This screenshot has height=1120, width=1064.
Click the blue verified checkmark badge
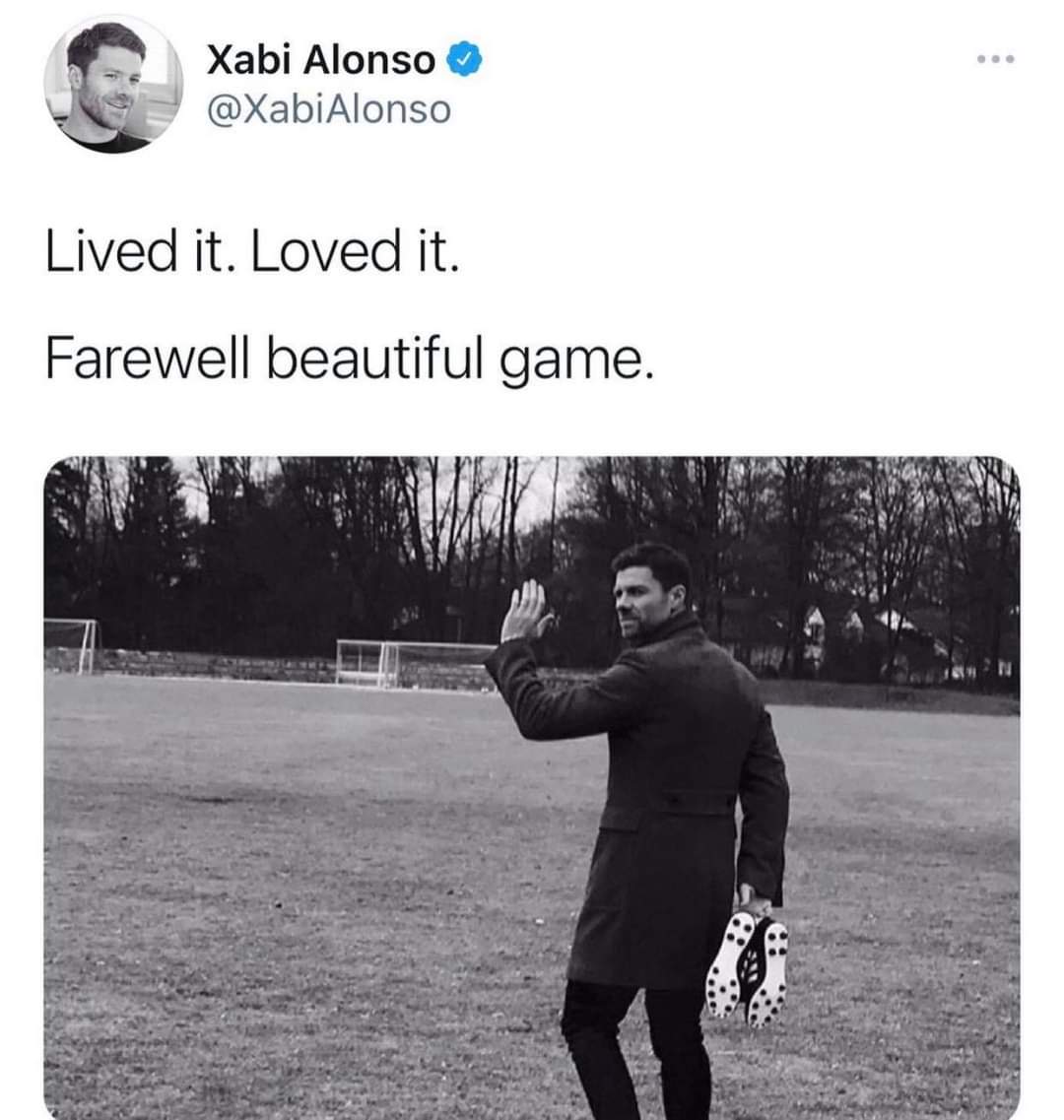pos(464,60)
